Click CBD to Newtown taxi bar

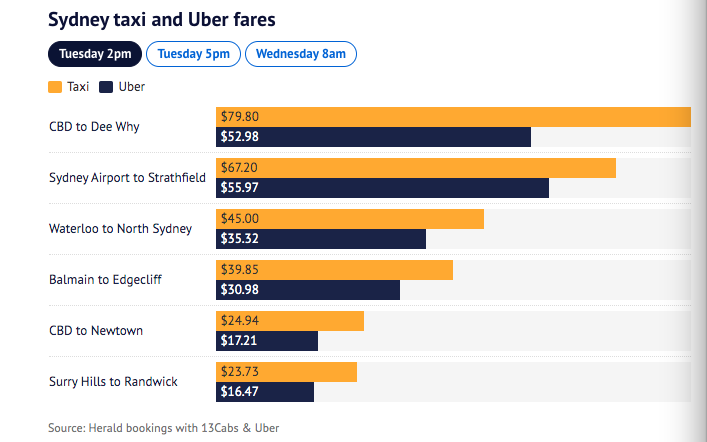click(290, 320)
